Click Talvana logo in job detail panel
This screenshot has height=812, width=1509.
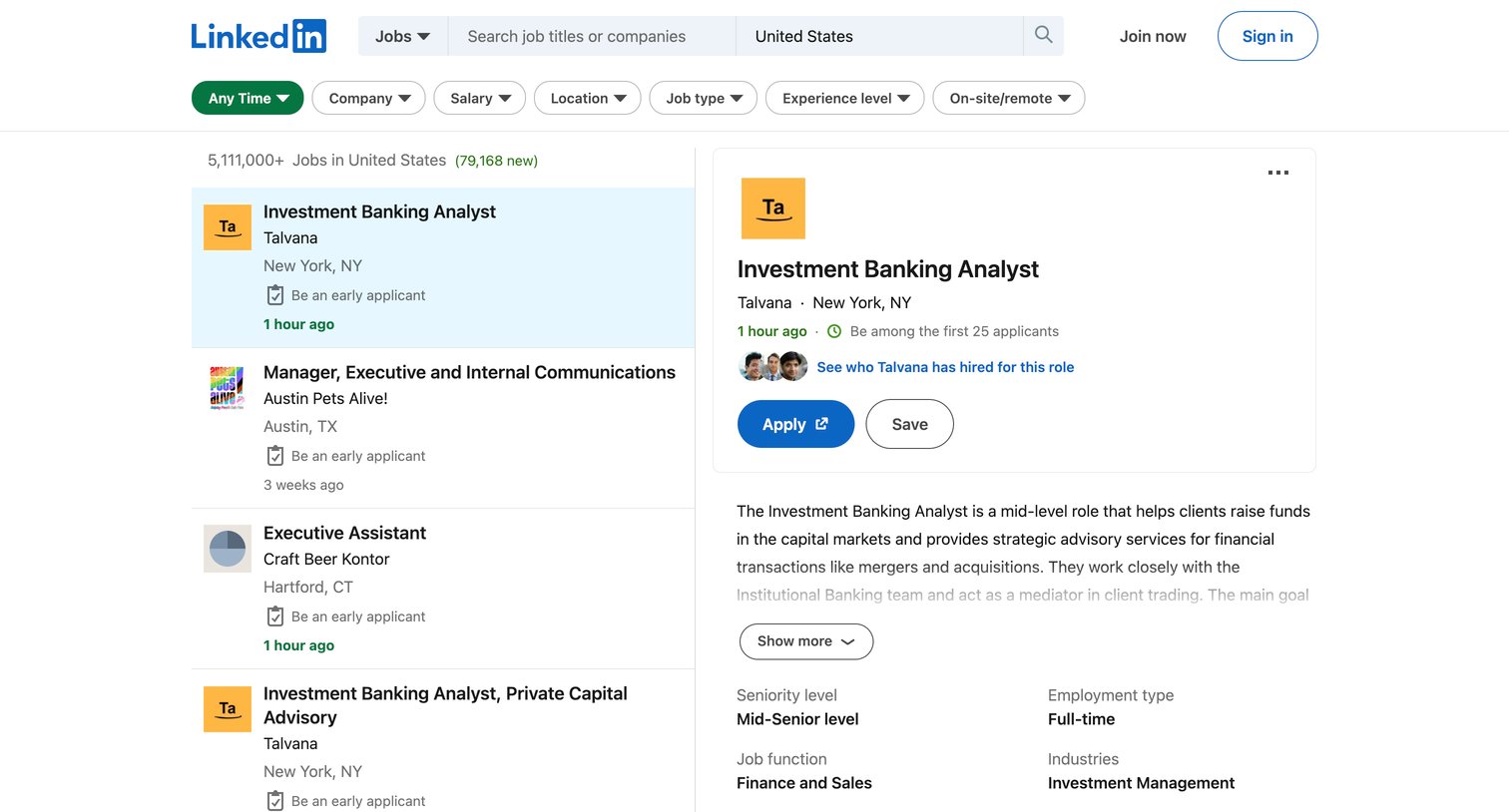click(773, 208)
